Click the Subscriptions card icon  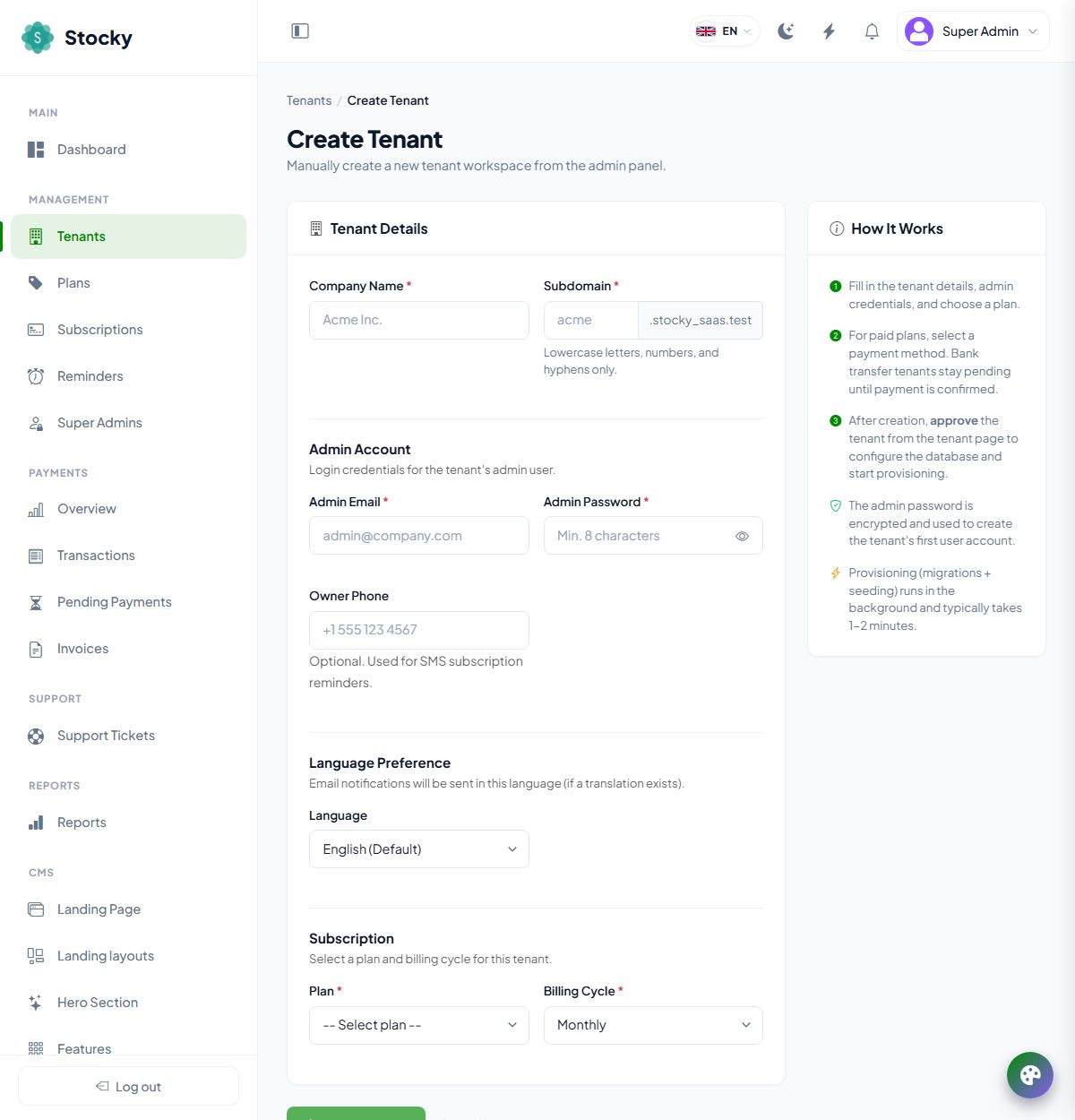pos(36,330)
